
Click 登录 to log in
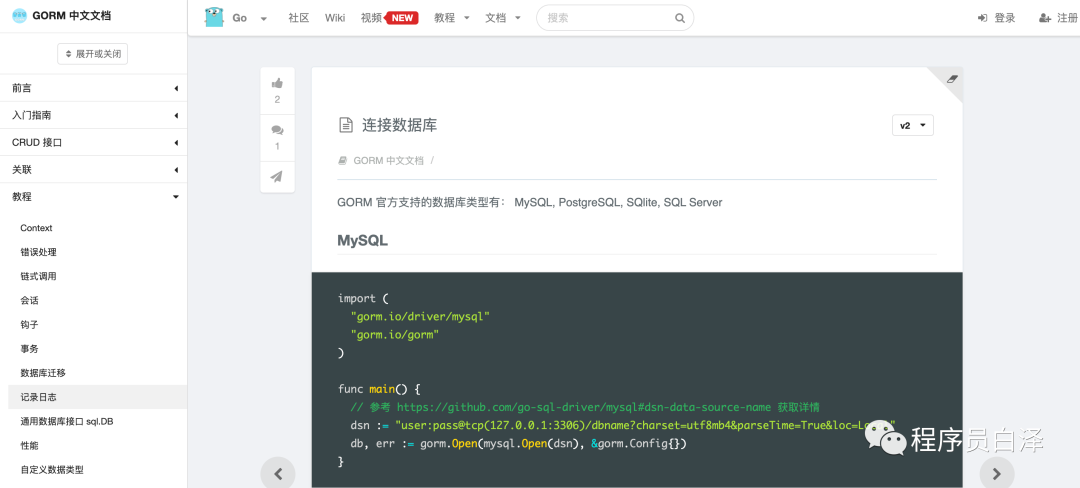[997, 18]
